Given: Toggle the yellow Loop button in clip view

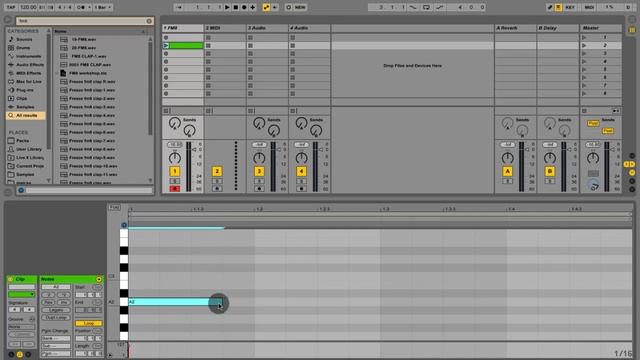Looking at the screenshot, I should point(89,323).
